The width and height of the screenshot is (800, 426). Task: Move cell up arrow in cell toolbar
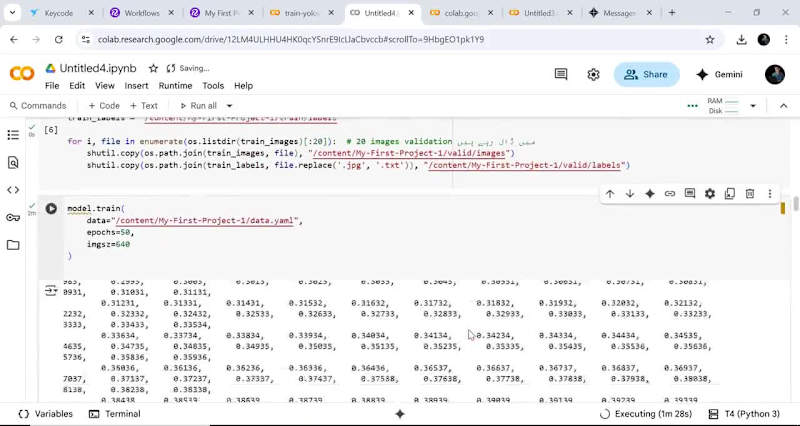(610, 194)
